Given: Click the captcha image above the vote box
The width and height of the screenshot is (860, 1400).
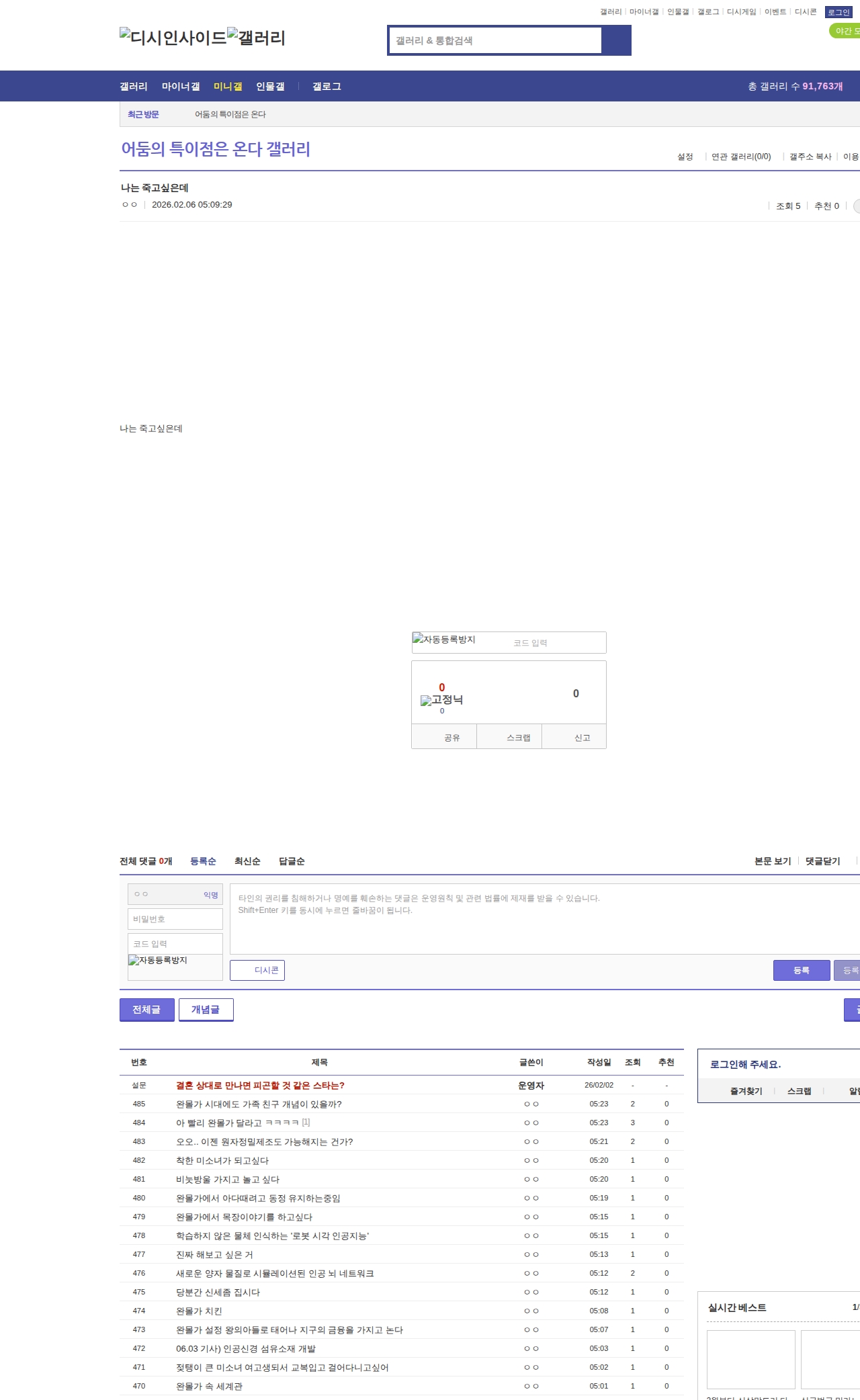Looking at the screenshot, I should coord(444,640).
